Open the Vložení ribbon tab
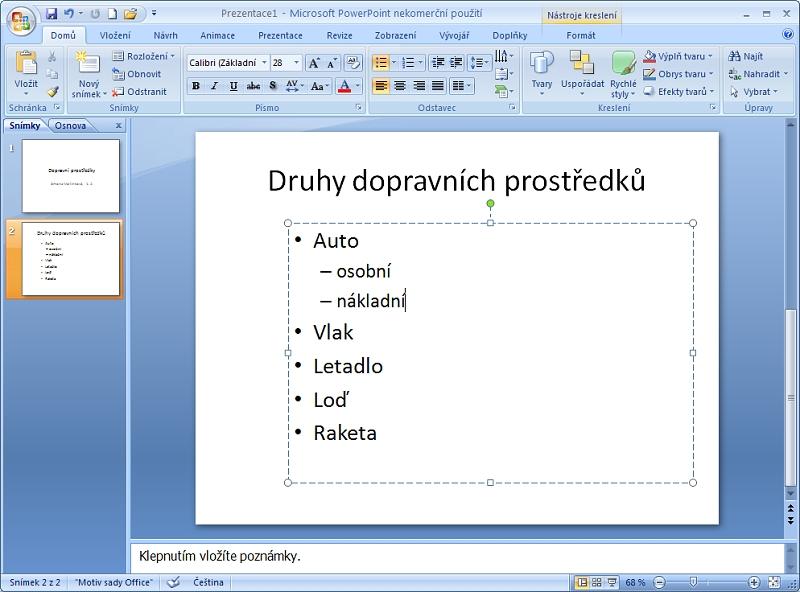The image size is (800, 592). [115, 35]
